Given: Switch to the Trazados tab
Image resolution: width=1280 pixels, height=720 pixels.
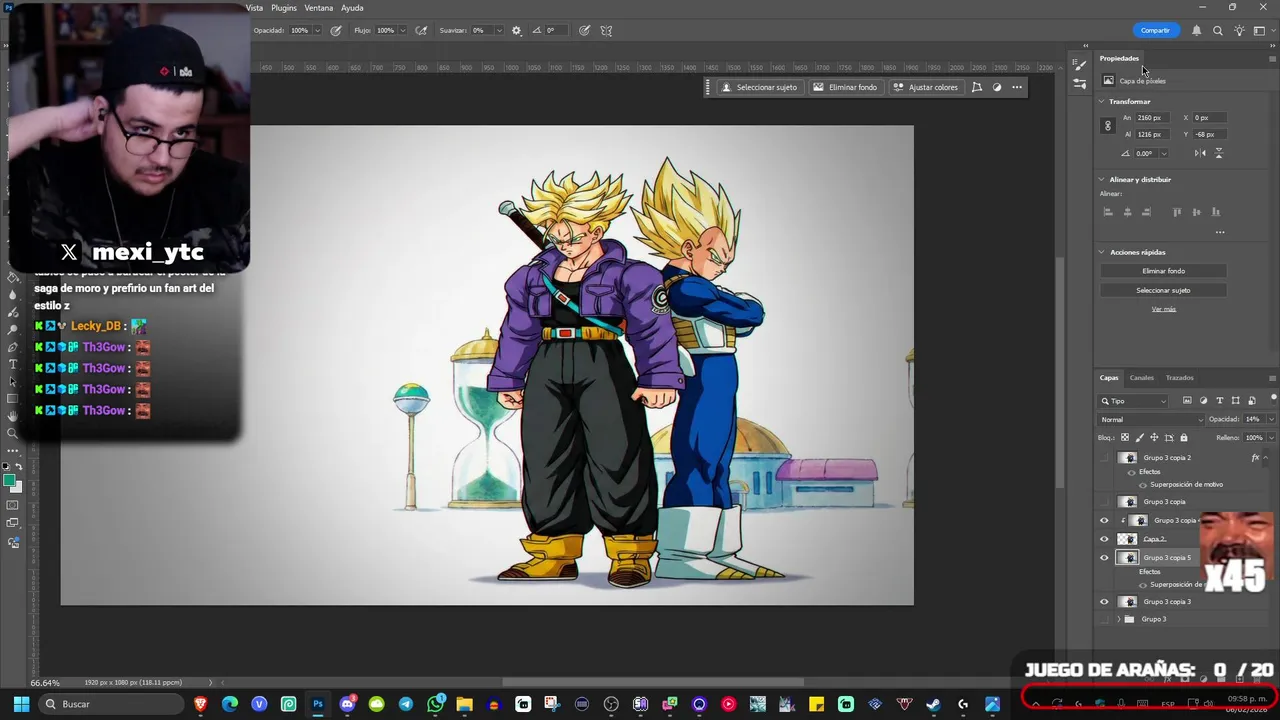Looking at the screenshot, I should point(1180,378).
